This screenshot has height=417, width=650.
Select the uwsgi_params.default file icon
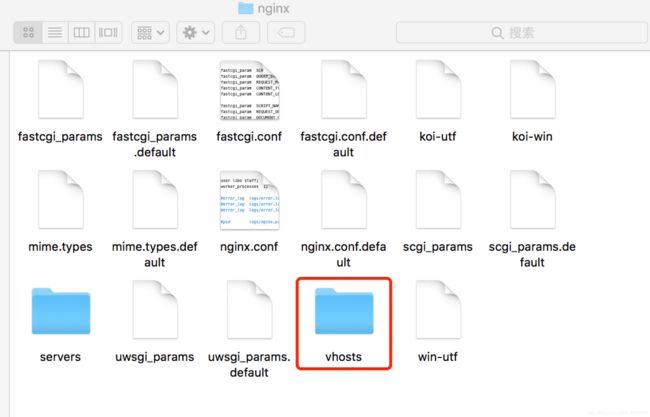tap(250, 310)
